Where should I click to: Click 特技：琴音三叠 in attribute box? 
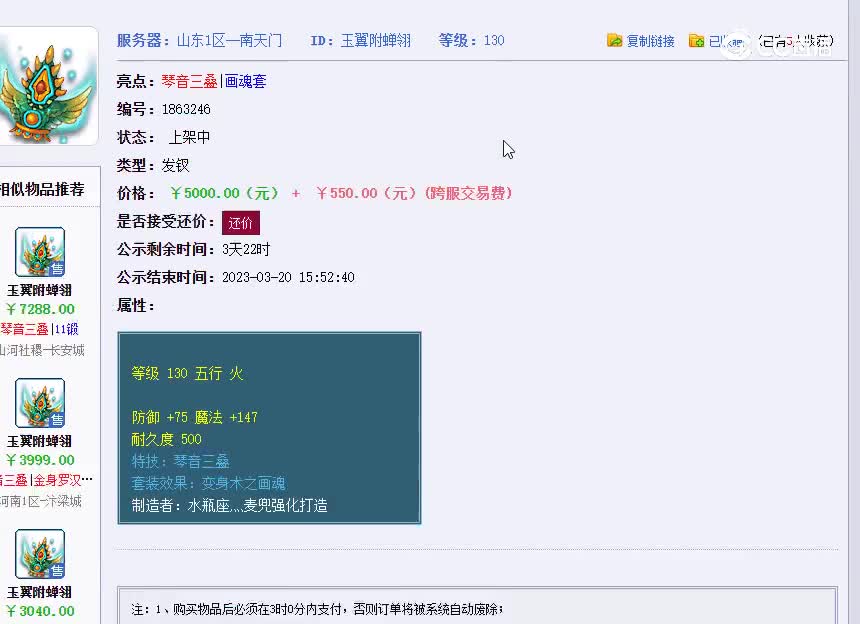click(180, 461)
